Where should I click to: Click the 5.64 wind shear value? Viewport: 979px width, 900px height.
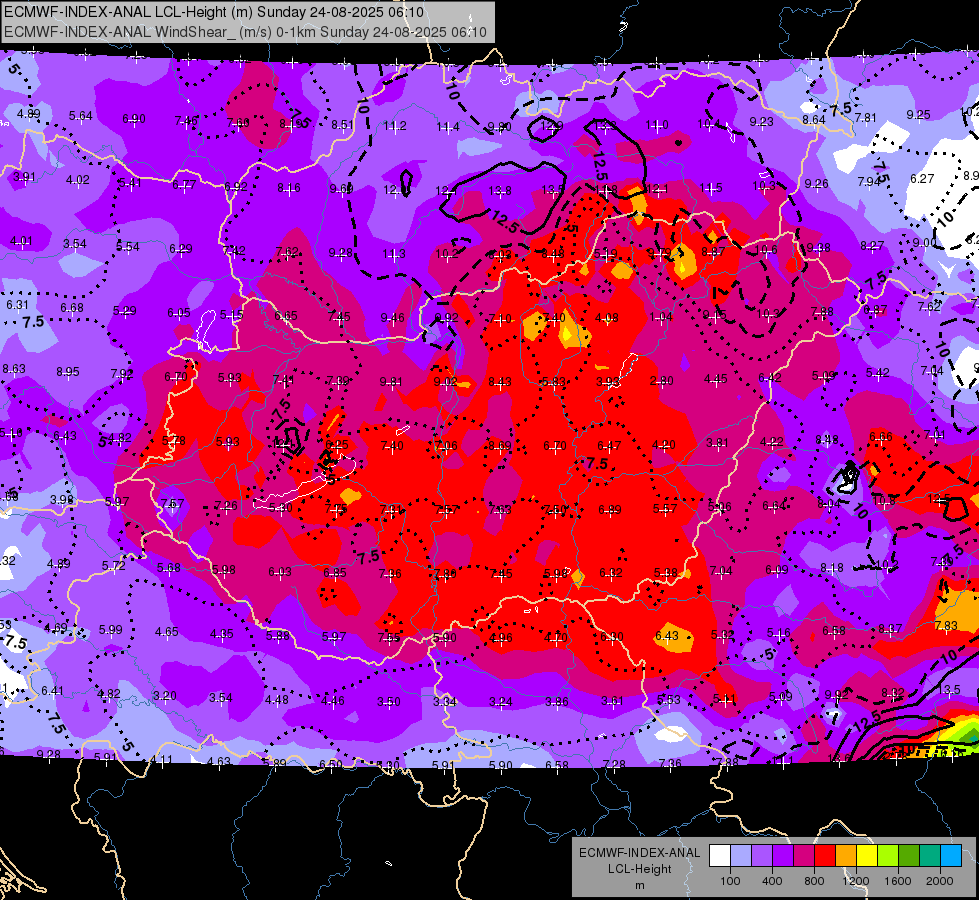pyautogui.click(x=81, y=116)
